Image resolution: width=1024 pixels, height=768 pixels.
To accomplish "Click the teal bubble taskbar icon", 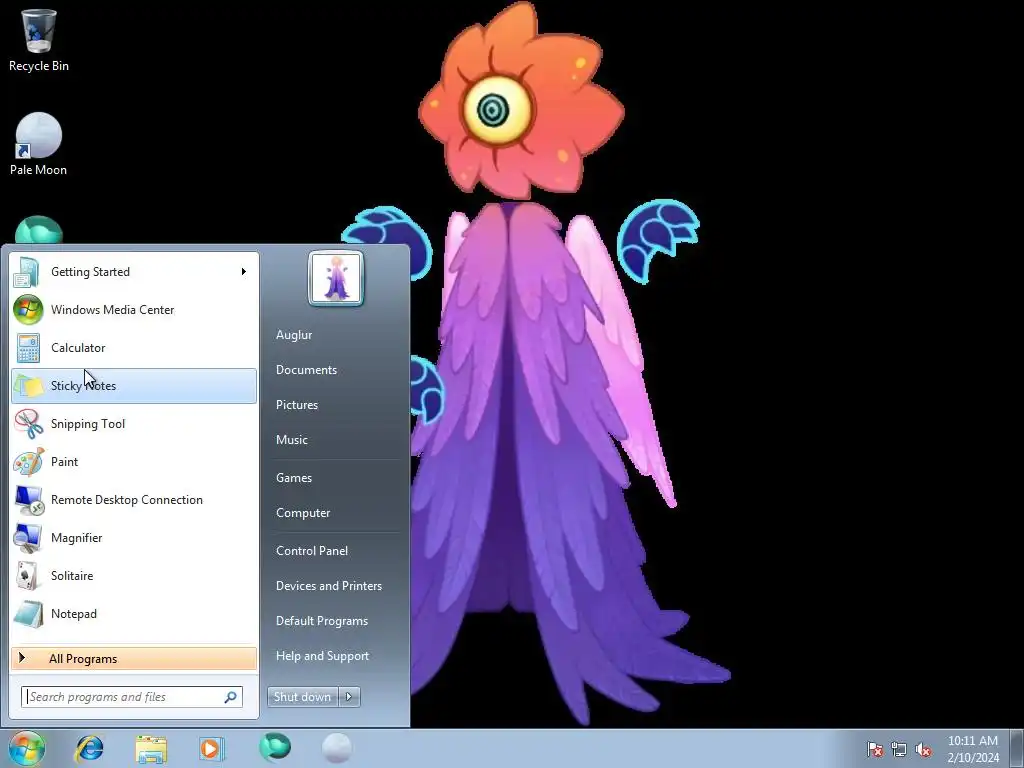I will [x=274, y=747].
